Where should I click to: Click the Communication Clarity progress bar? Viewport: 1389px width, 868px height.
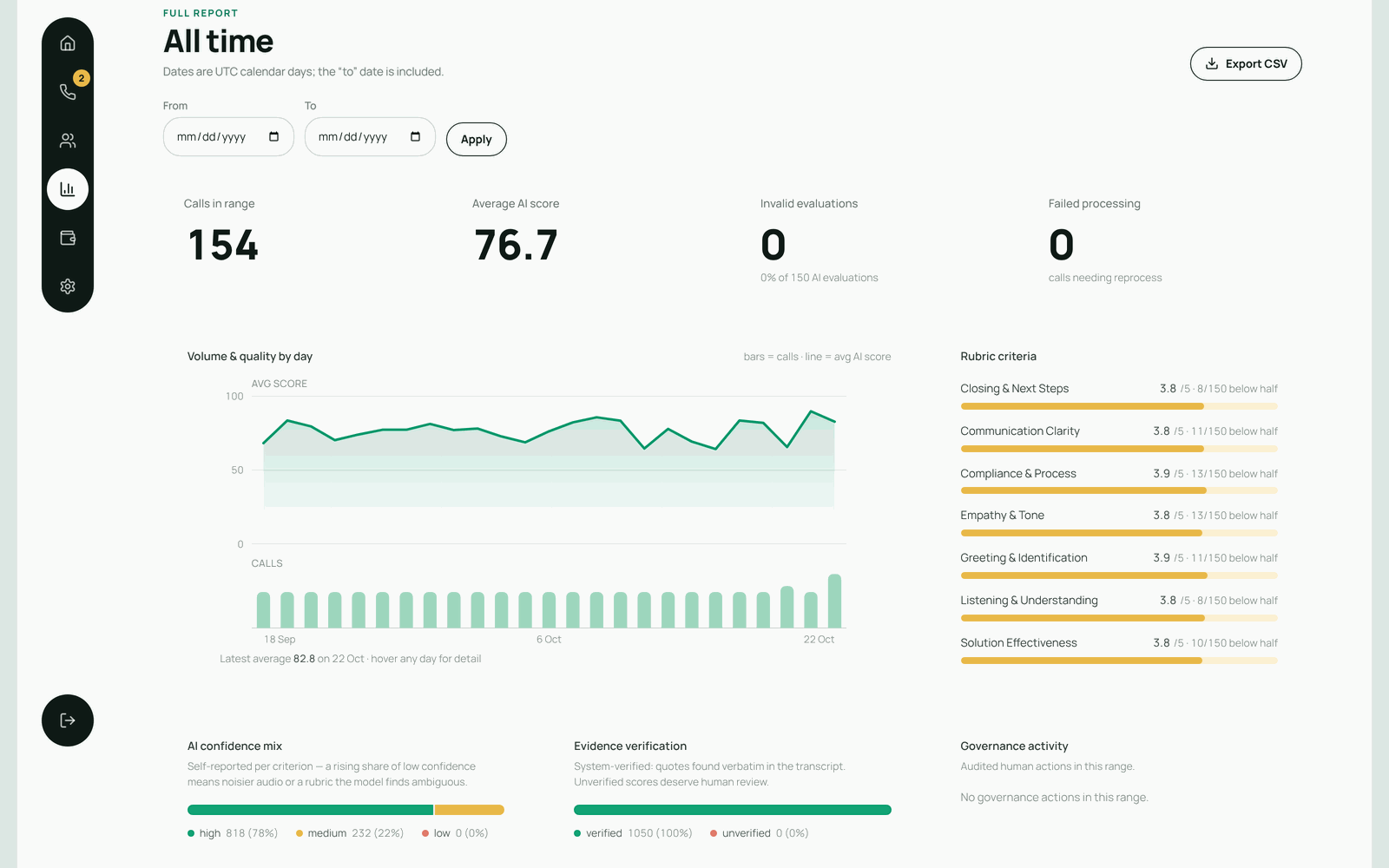pyautogui.click(x=1119, y=449)
